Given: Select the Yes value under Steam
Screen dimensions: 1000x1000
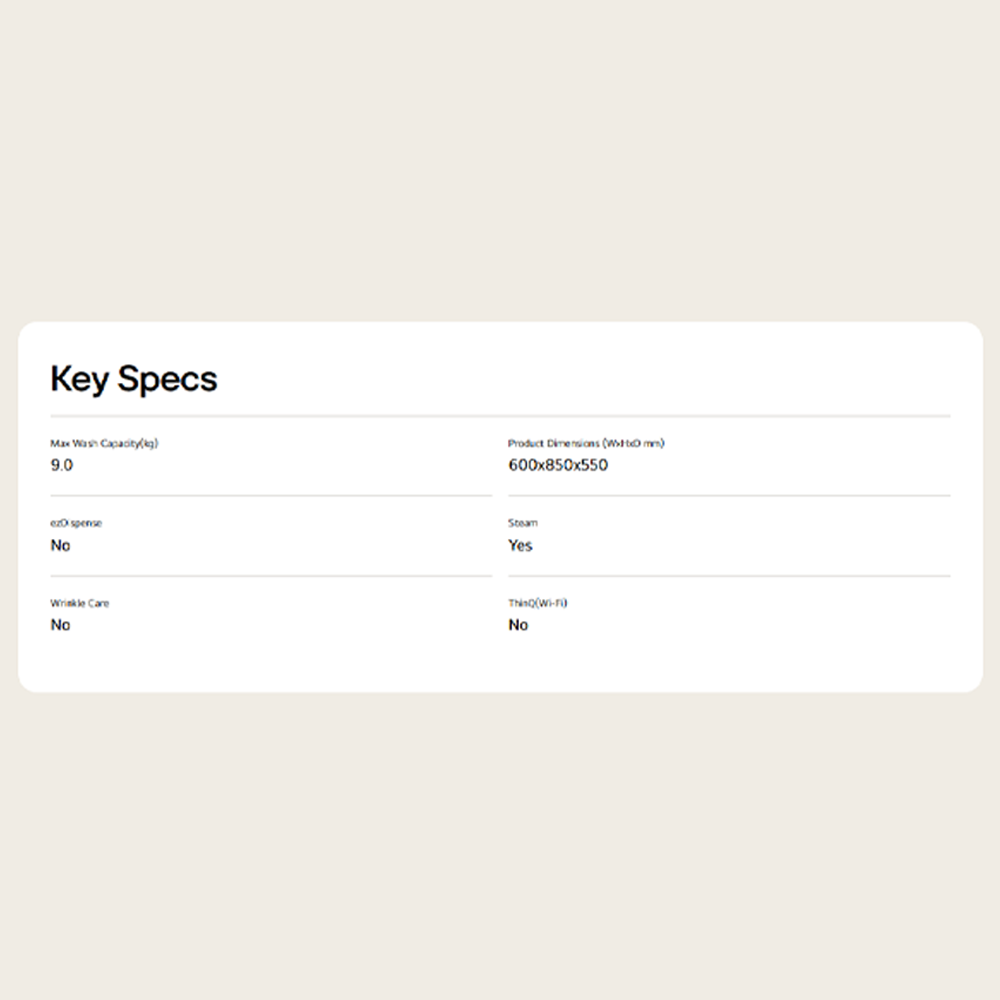Looking at the screenshot, I should 520,545.
